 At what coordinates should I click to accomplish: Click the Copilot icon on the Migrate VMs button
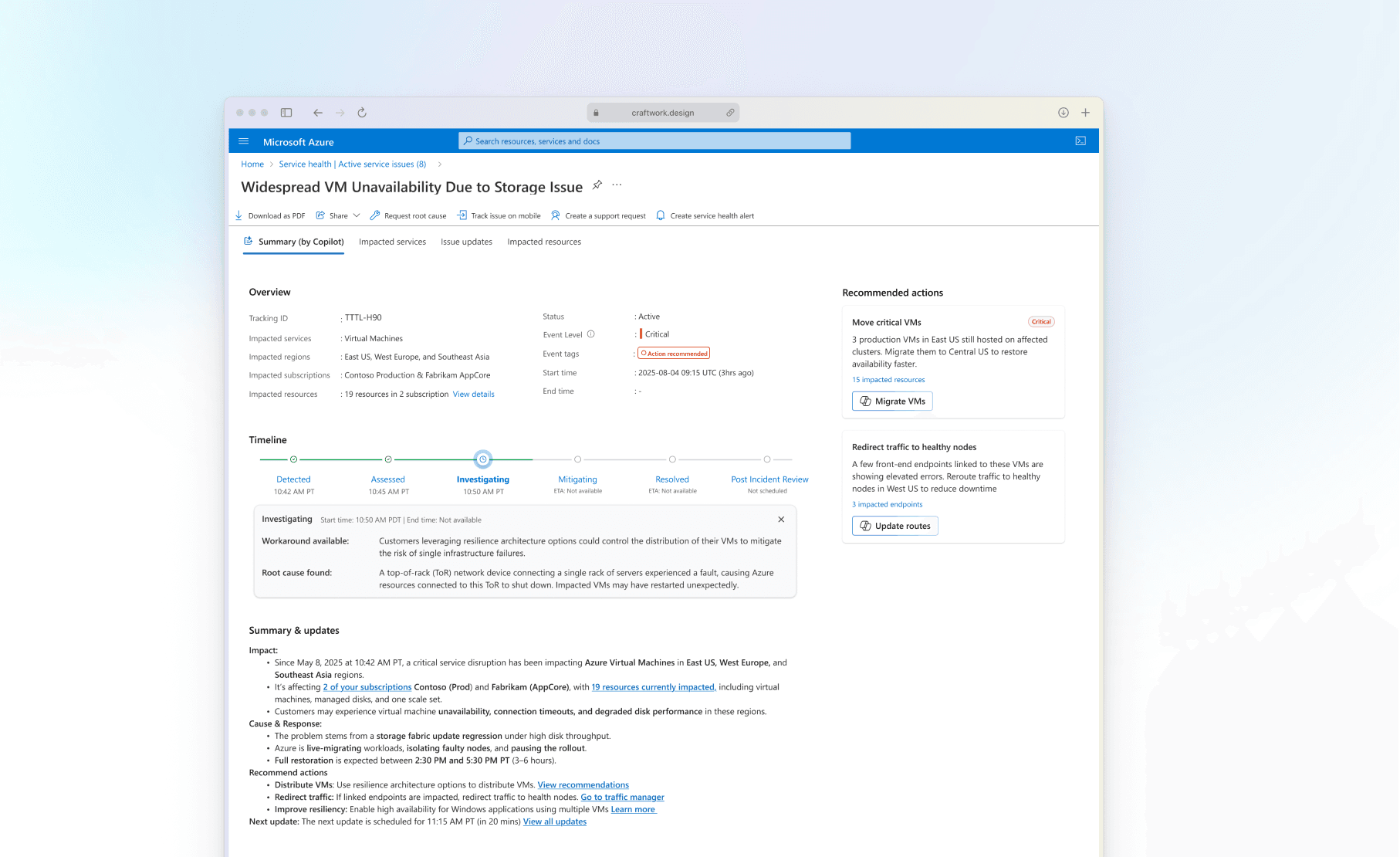(865, 401)
